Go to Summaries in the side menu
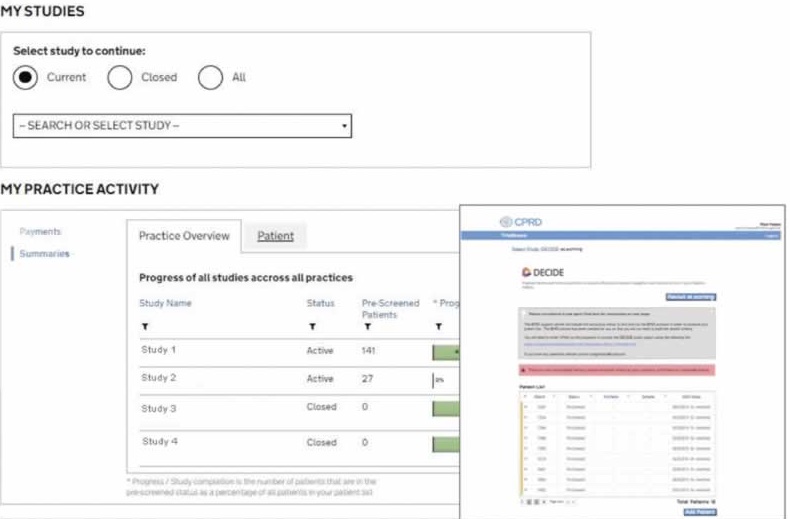Image resolution: width=790 pixels, height=519 pixels. [x=44, y=254]
